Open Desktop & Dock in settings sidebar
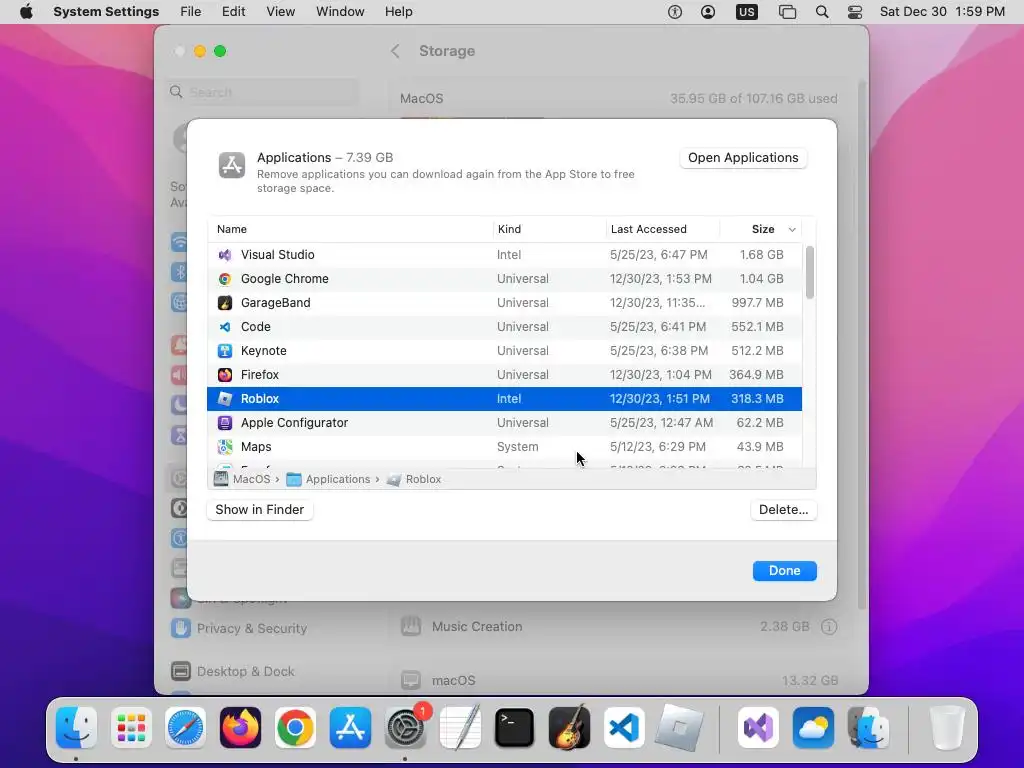This screenshot has height=768, width=1024. (x=233, y=671)
